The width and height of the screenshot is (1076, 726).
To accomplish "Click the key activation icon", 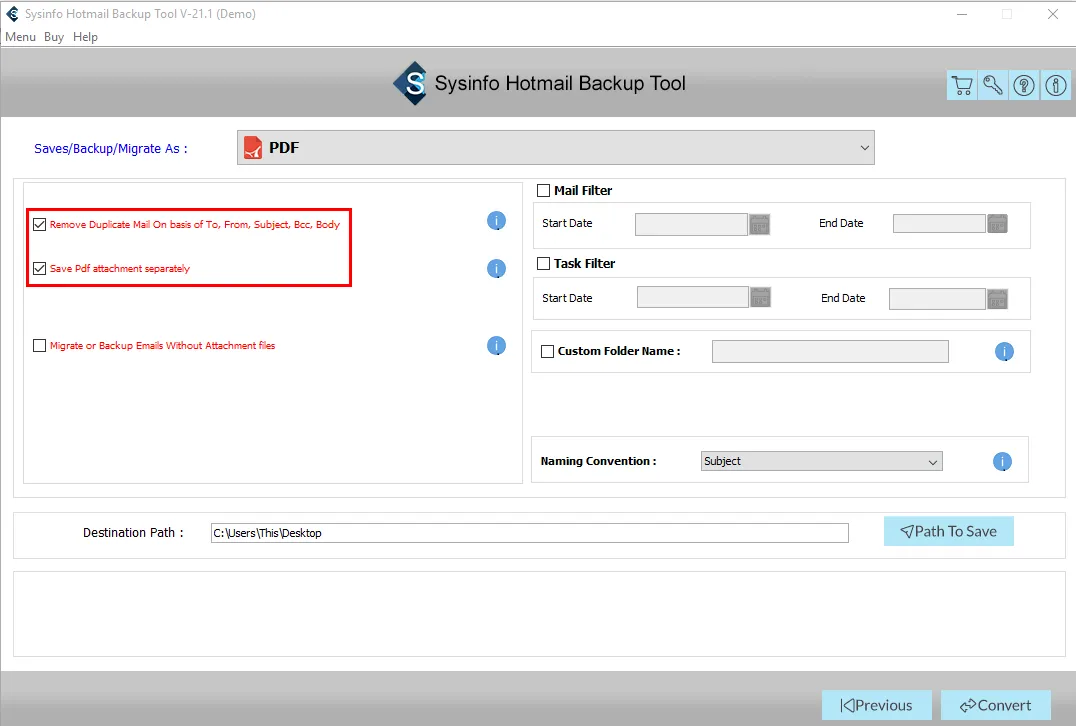I will (x=993, y=85).
